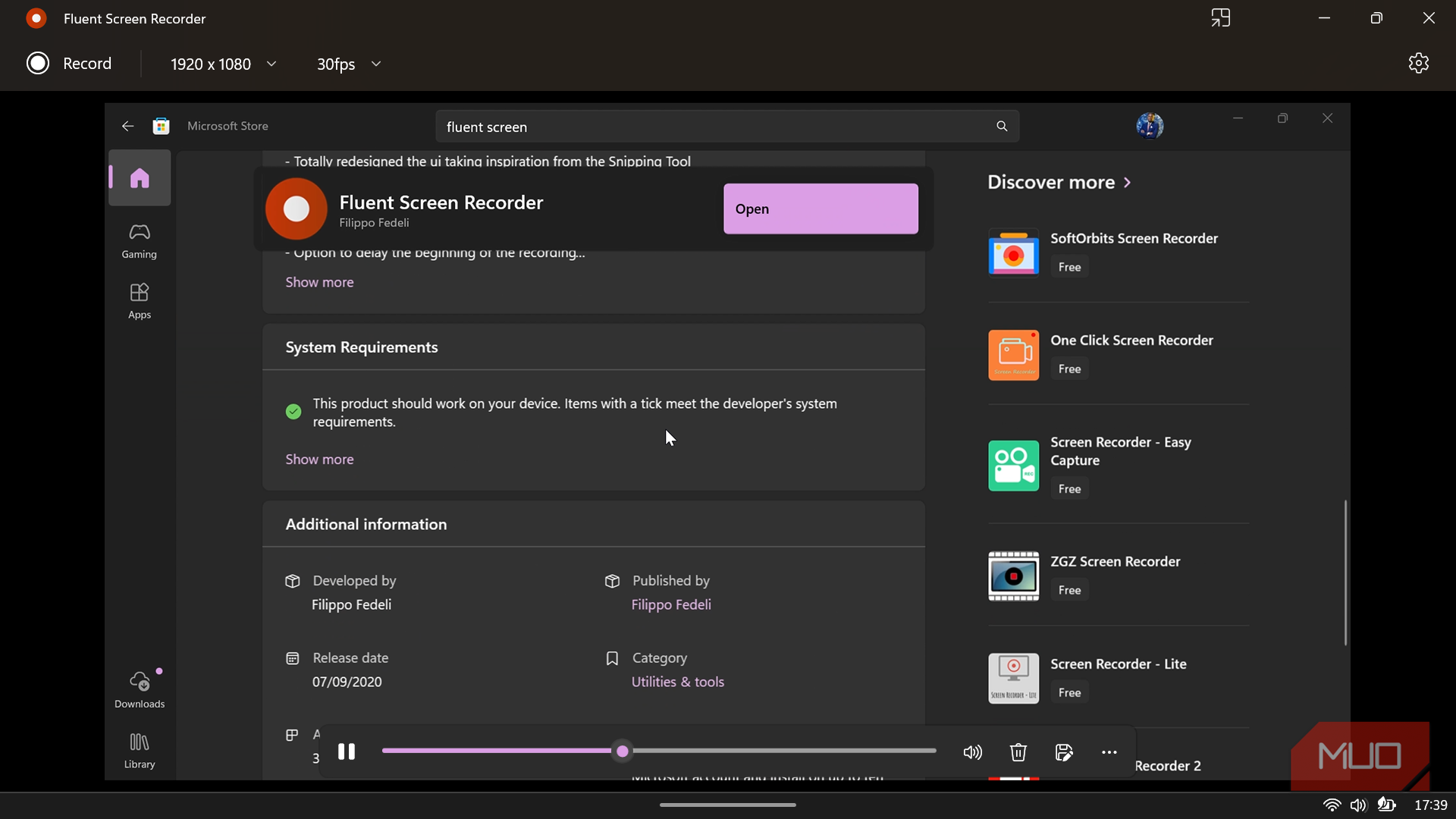This screenshot has width=1456, height=819.
Task: Expand Discover more chevron
Action: pos(1127,183)
